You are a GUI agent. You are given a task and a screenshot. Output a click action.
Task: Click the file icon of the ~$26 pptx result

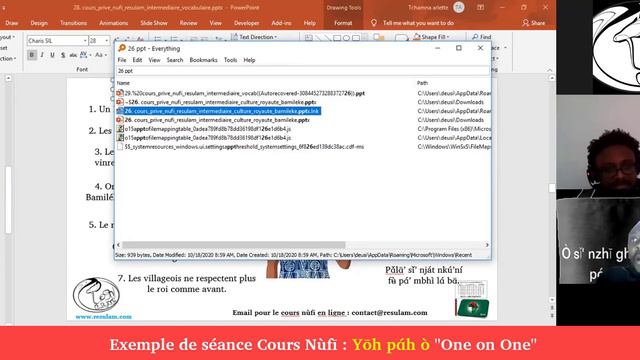[x=120, y=102]
